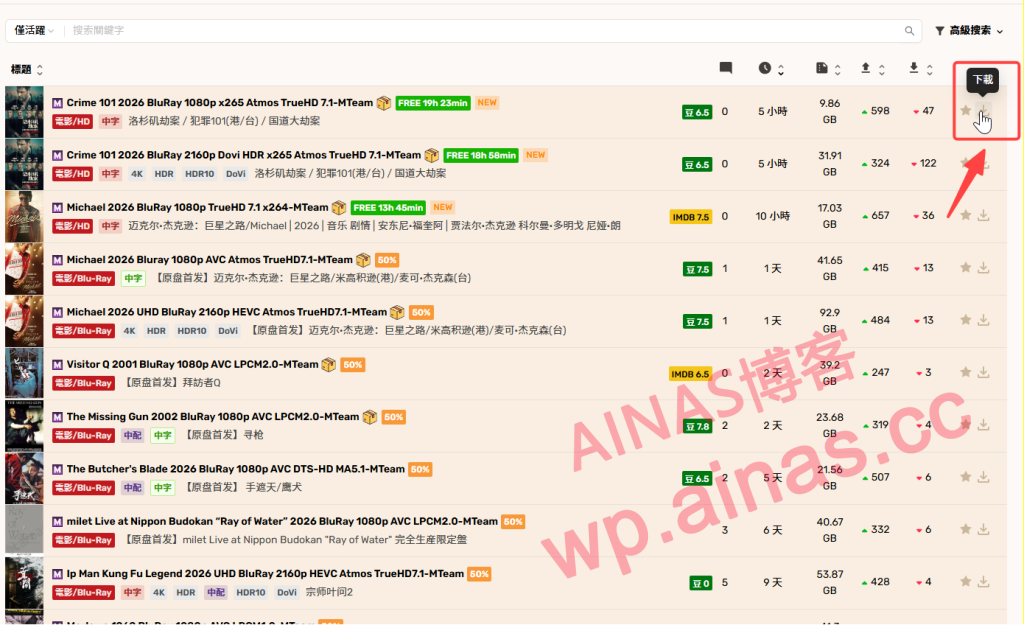This screenshot has height=625, width=1024.
Task: Download Michael 2026 BluRay 1080p TrueHD x264 torrent
Action: 984,216
